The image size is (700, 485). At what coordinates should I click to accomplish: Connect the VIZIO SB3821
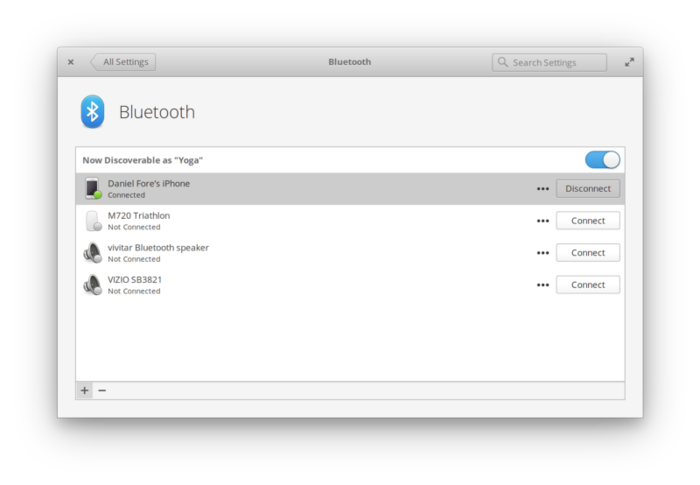(588, 285)
